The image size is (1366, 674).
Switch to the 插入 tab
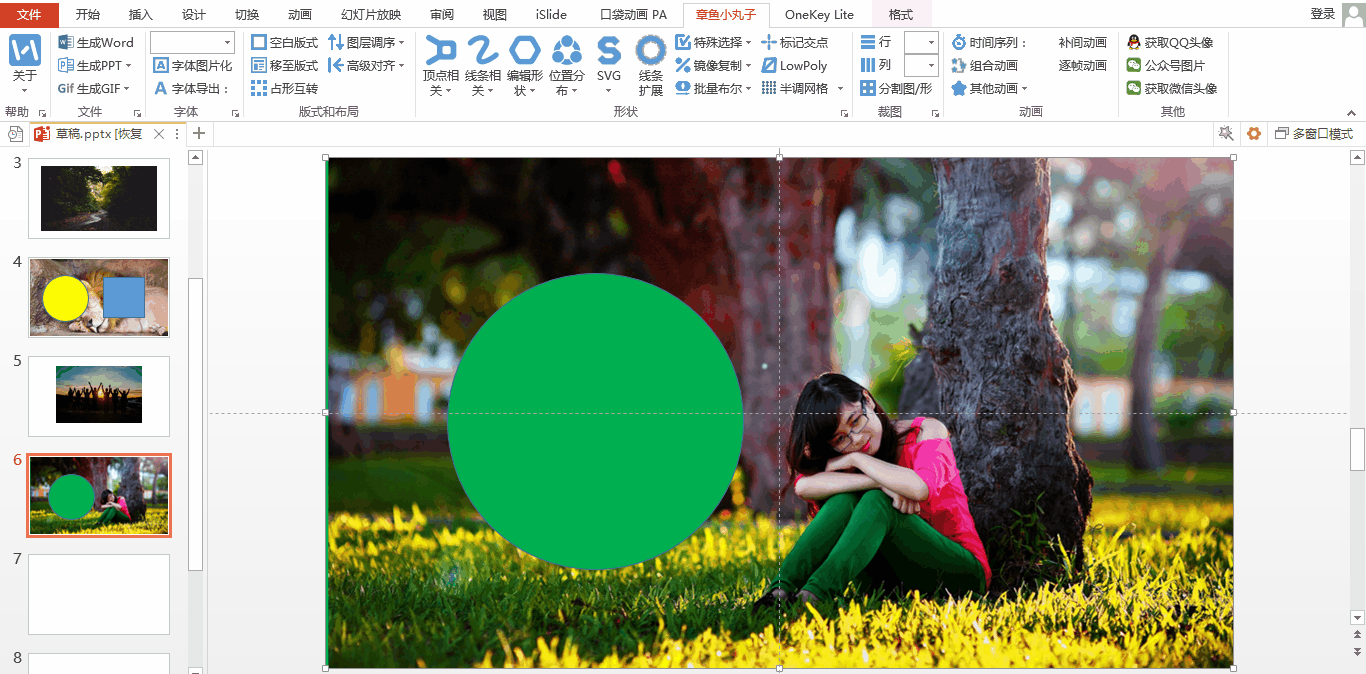tap(141, 14)
